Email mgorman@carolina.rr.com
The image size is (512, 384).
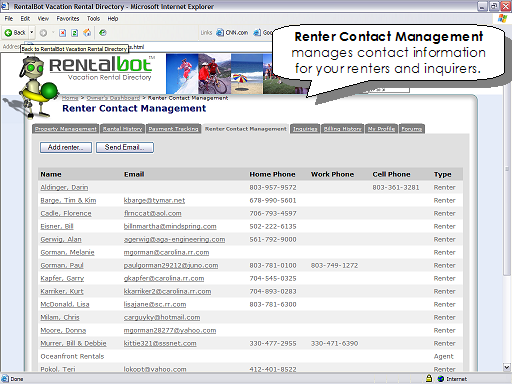click(x=166, y=252)
